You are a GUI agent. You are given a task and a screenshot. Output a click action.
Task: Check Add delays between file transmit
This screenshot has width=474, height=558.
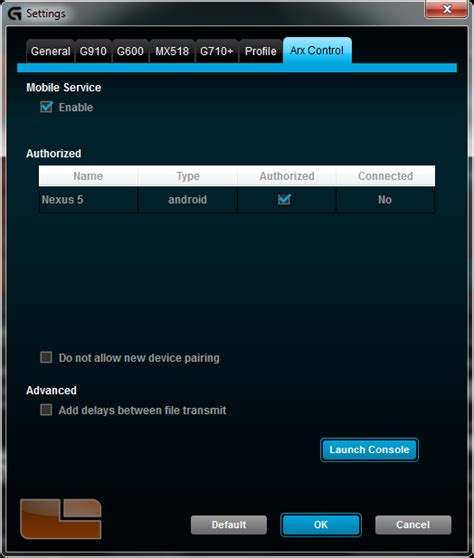[x=46, y=410]
